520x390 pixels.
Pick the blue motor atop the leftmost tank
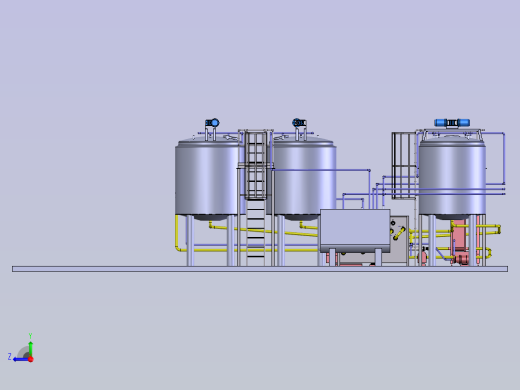(212, 123)
